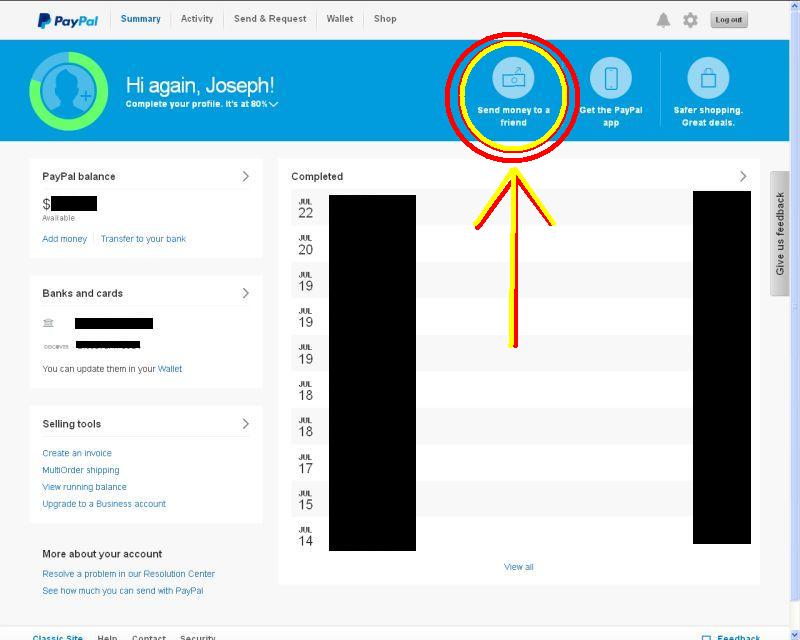Screen dimensions: 800x640
Task: Click Transfer to your bank
Action: coord(143,239)
